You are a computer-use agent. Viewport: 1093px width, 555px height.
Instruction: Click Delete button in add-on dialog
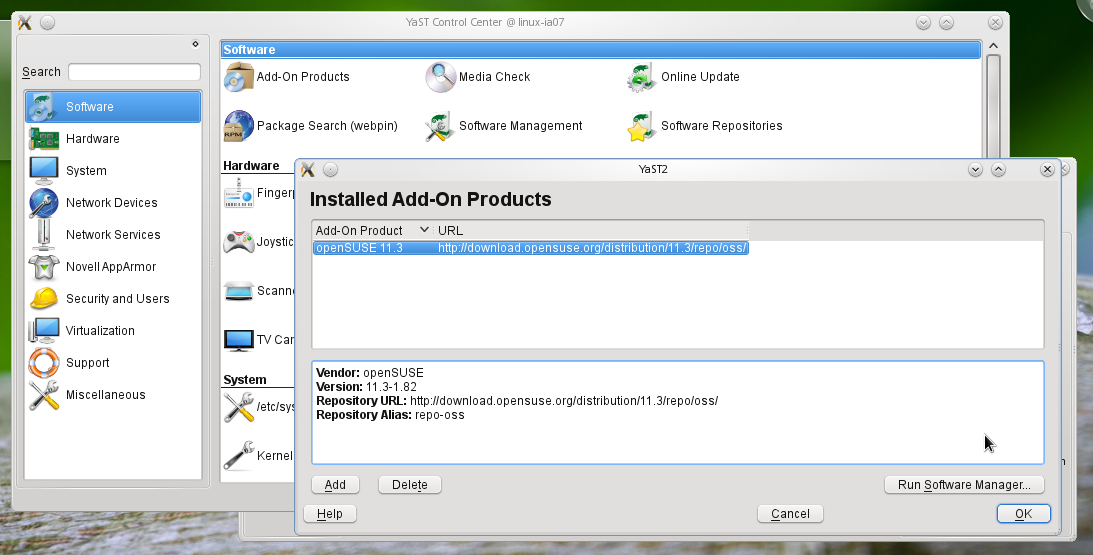tap(410, 485)
